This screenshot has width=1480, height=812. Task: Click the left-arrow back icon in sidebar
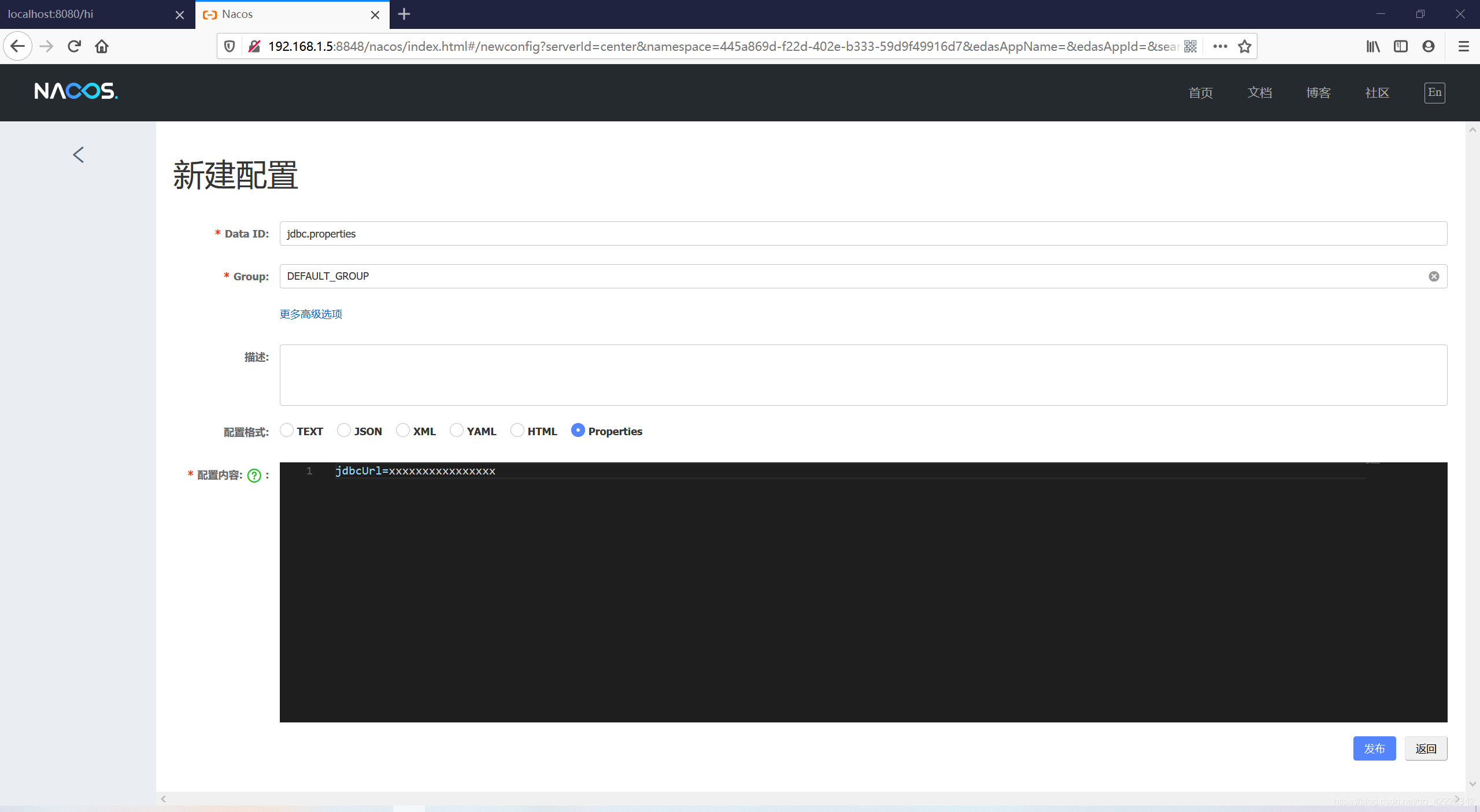click(79, 154)
